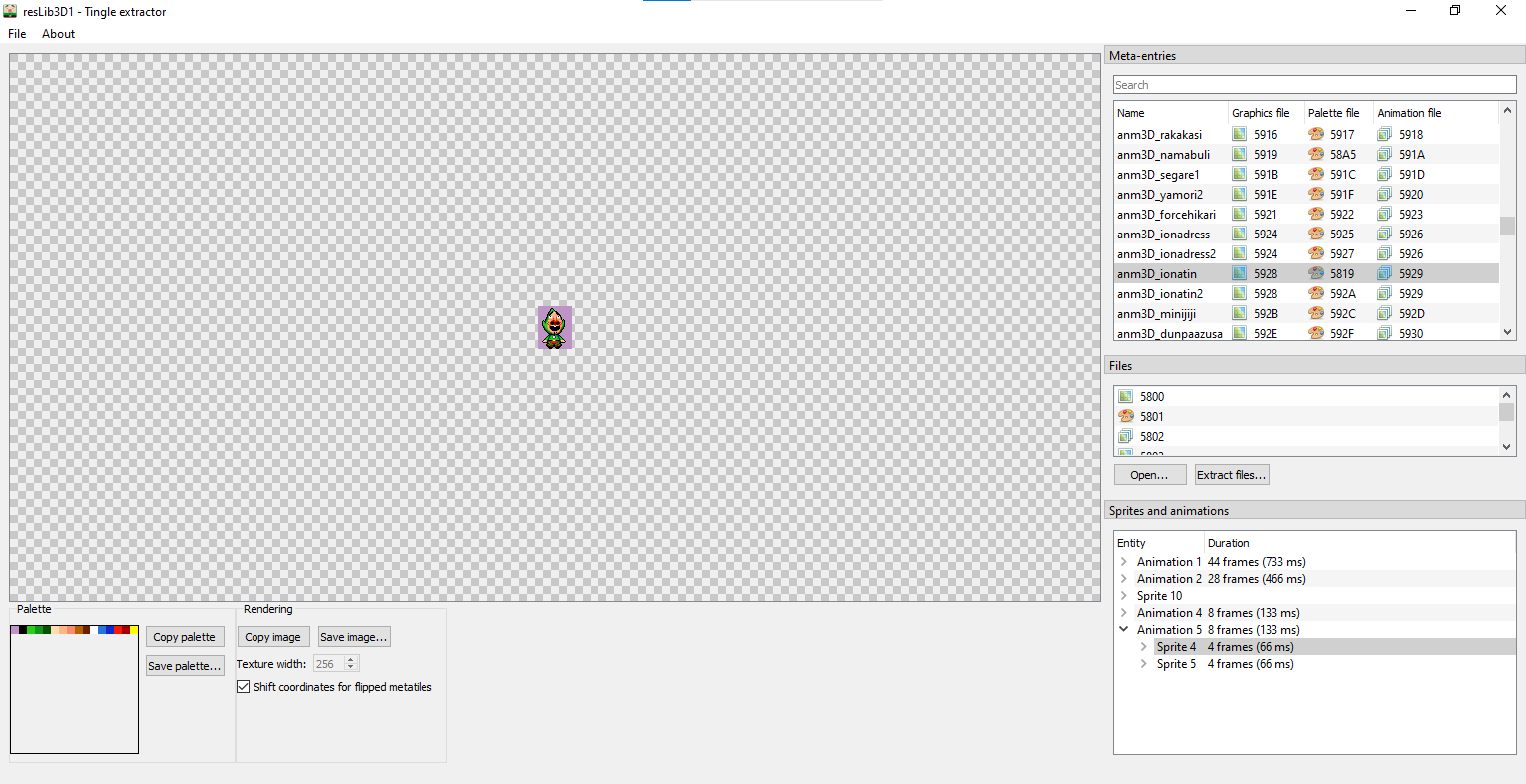Click animation file icon next to 592D
The height and width of the screenshot is (784, 1526).
(1384, 313)
